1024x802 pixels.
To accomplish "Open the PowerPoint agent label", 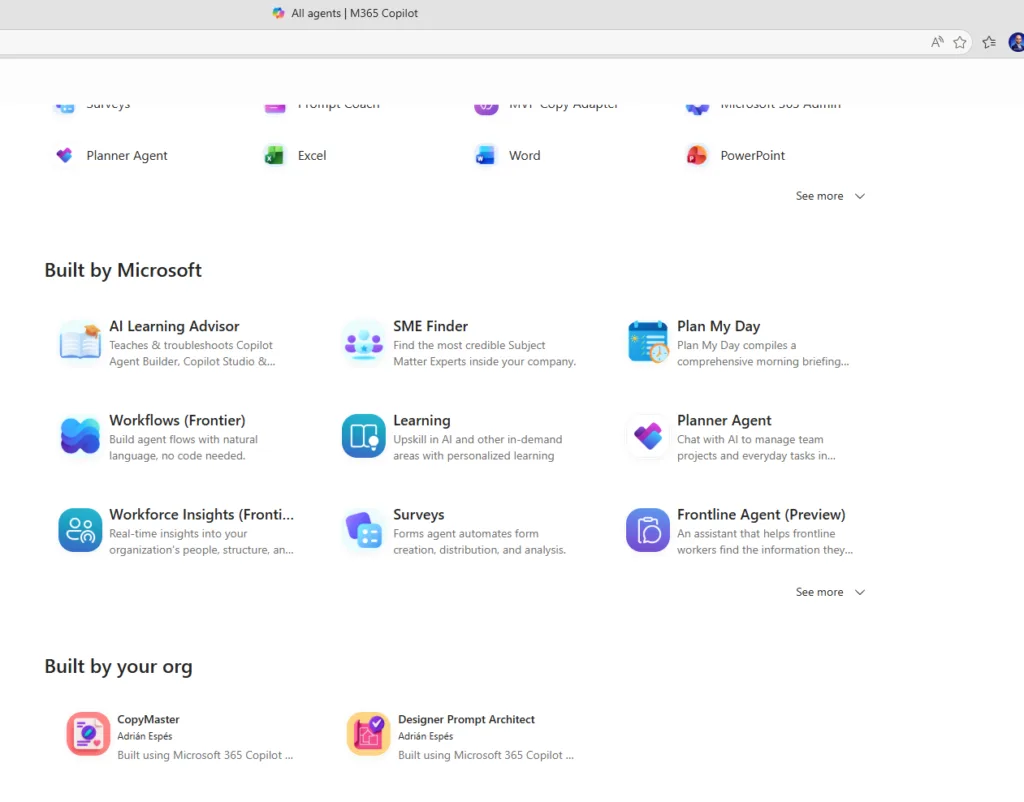I will point(752,155).
